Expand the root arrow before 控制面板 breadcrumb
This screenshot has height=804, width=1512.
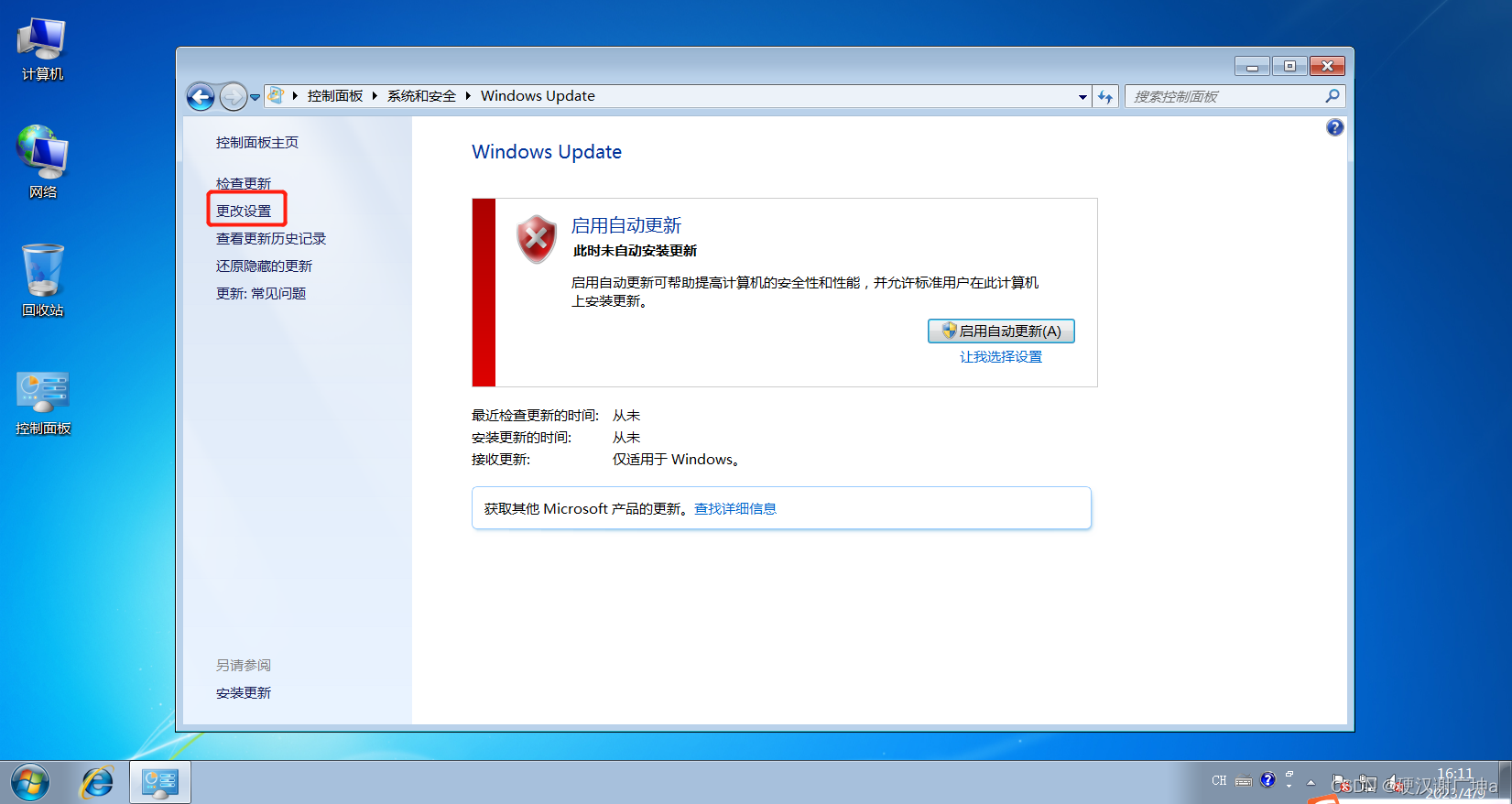coord(295,95)
